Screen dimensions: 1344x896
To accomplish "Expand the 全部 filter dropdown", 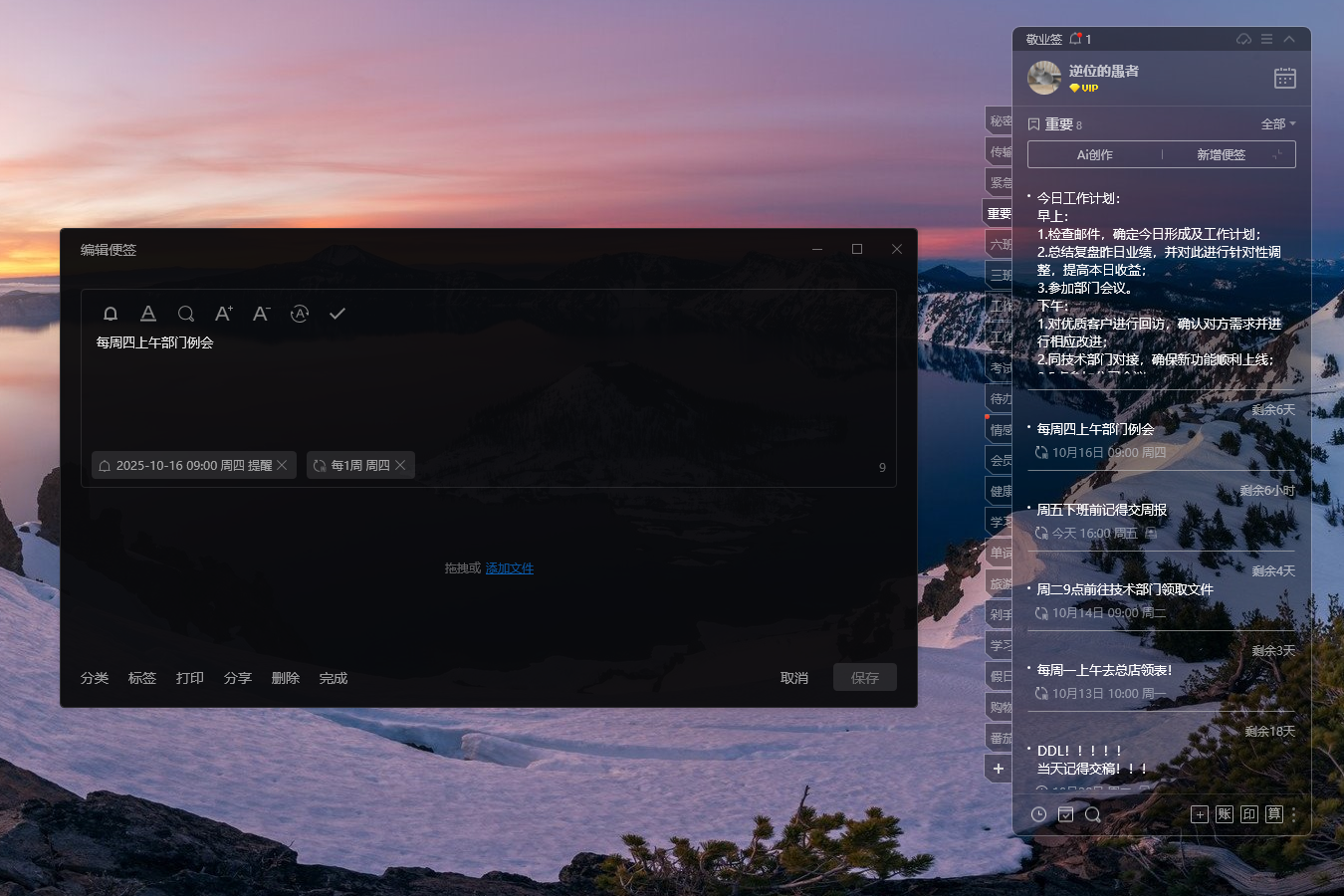I will 1278,124.
